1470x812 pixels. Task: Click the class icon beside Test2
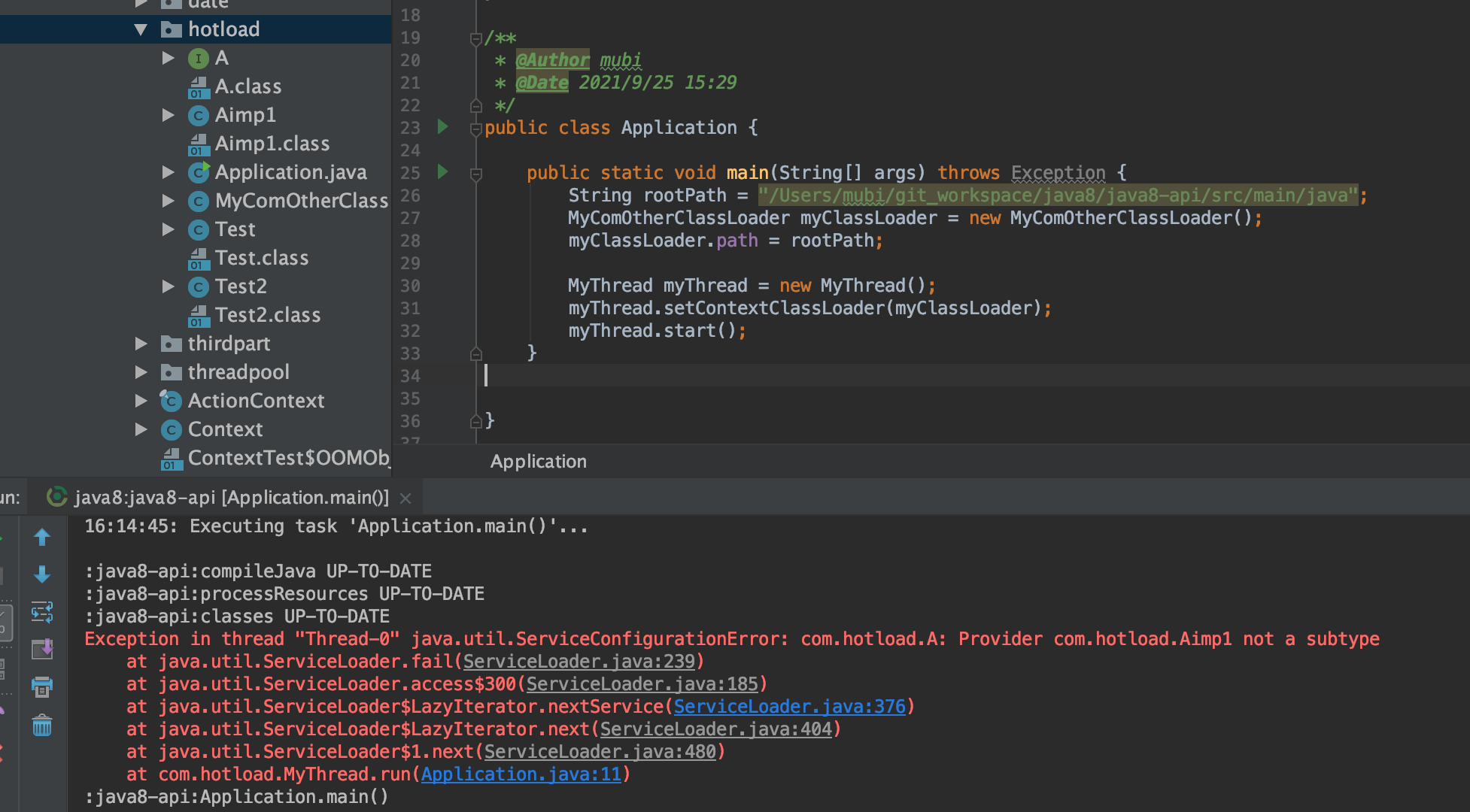coord(197,286)
